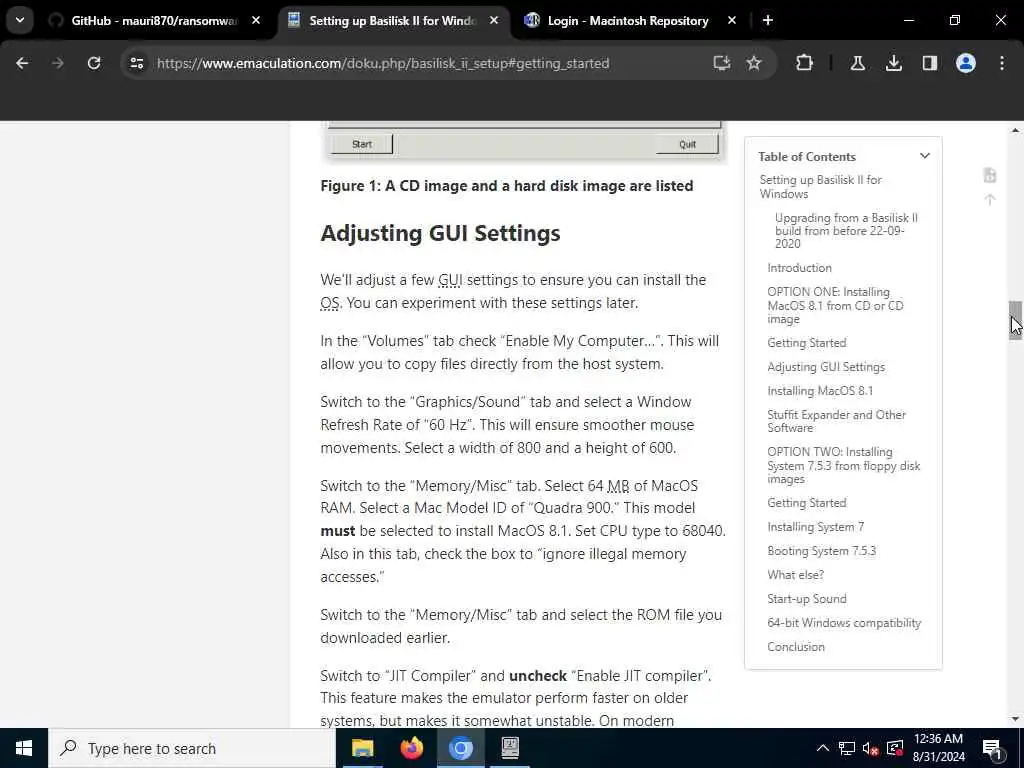Click the GUI abbreviation in the first paragraph
This screenshot has height=768, width=1024.
click(450, 280)
